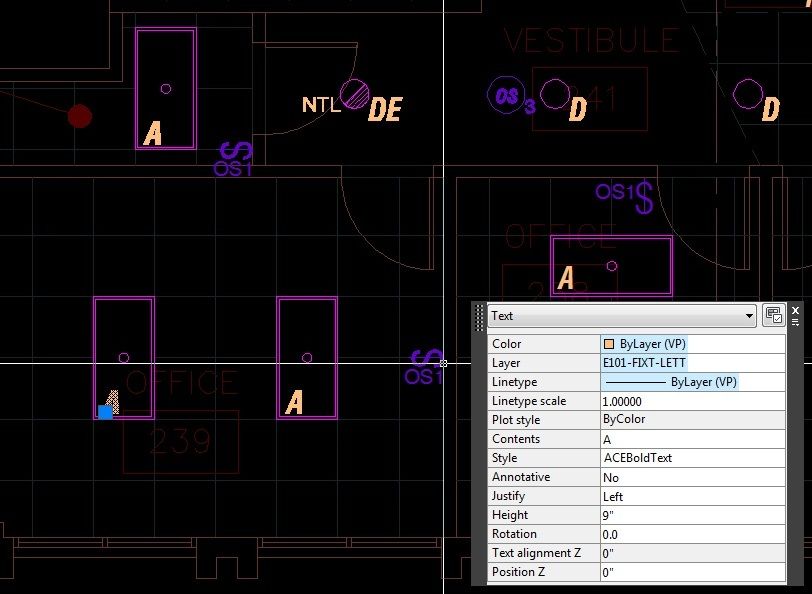Image resolution: width=812 pixels, height=594 pixels.
Task: Select the blue grip square on the lower-left fixture
Action: pyautogui.click(x=105, y=410)
